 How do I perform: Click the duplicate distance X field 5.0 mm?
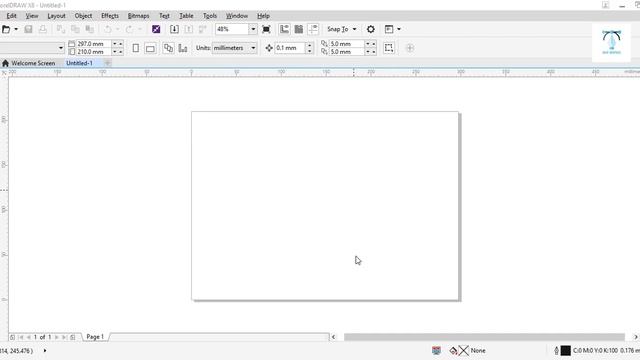tap(347, 44)
